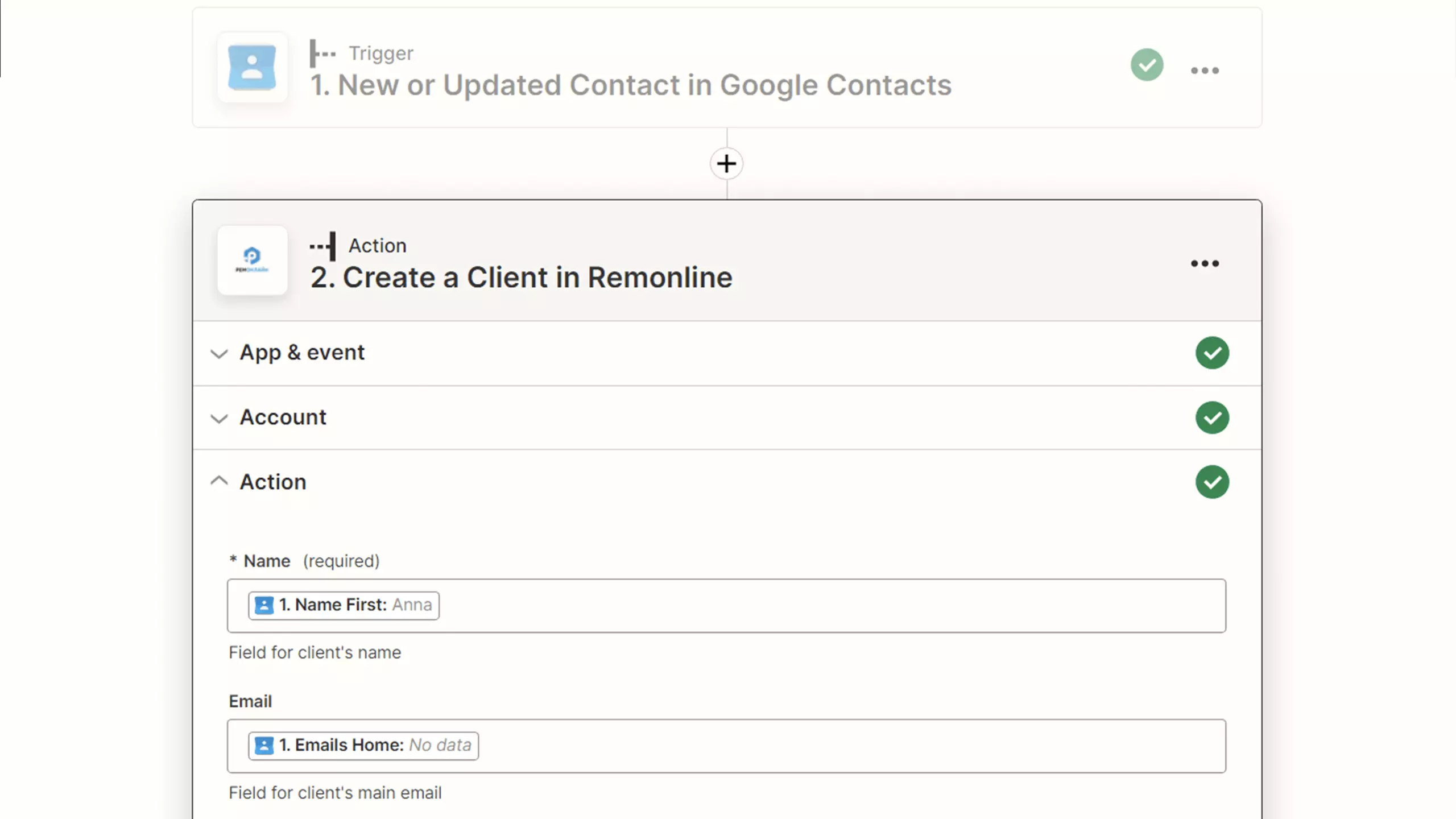This screenshot has height=819, width=1456.
Task: Expand the App & event section chevron
Action: [219, 354]
